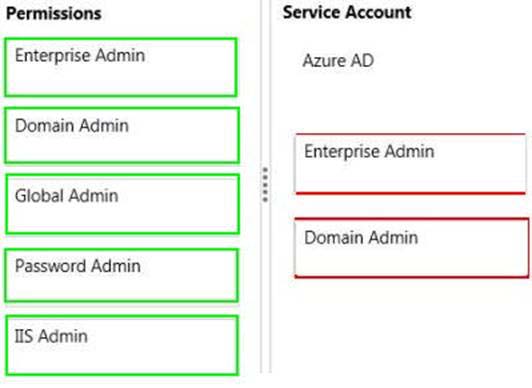Click the Service Account column heading
Image resolution: width=532 pixels, height=388 pixels.
coord(347,13)
